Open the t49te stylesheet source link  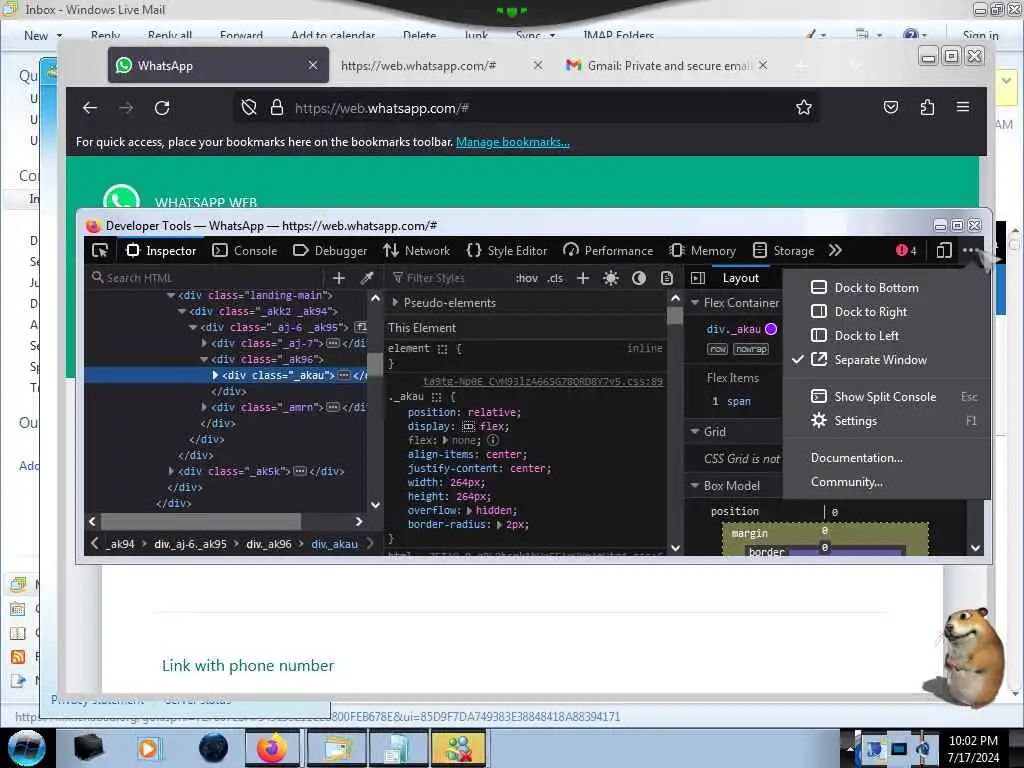pos(543,381)
